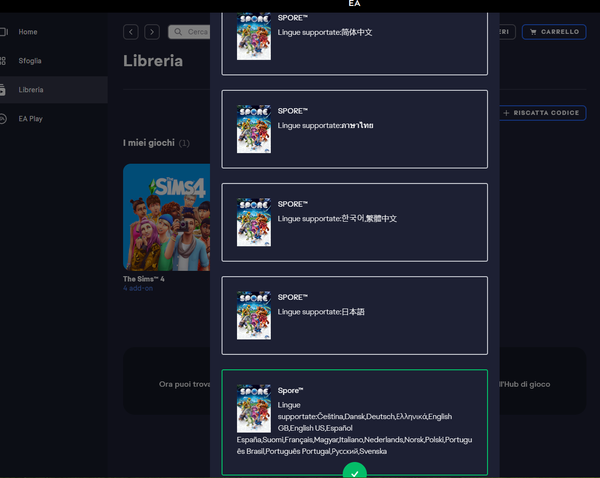The image size is (600, 478).
Task: Click Spore cover in the 简体中文 card
Action: (254, 36)
